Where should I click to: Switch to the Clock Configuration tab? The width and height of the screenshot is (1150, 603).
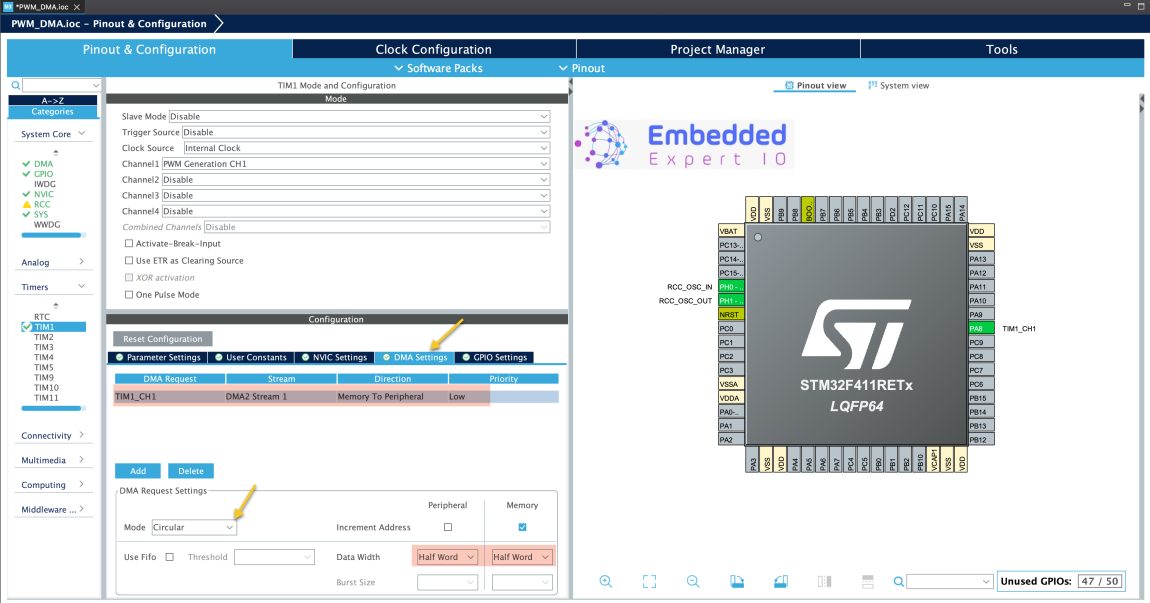pos(434,48)
